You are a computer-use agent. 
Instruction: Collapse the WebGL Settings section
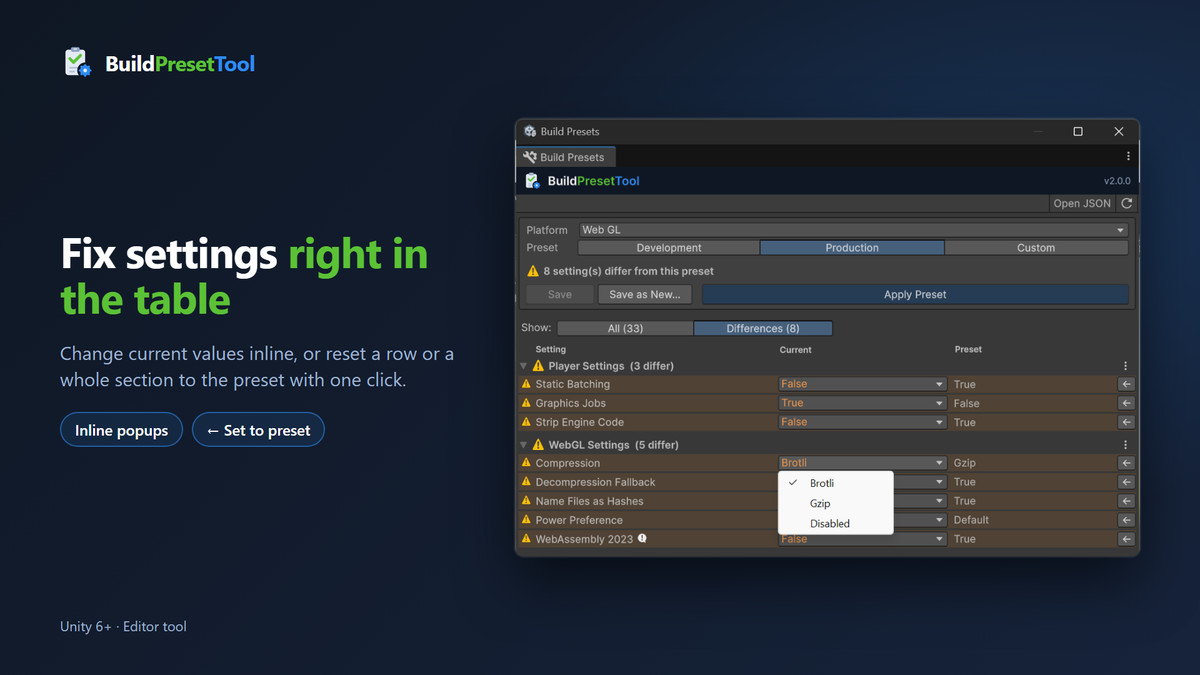(523, 445)
